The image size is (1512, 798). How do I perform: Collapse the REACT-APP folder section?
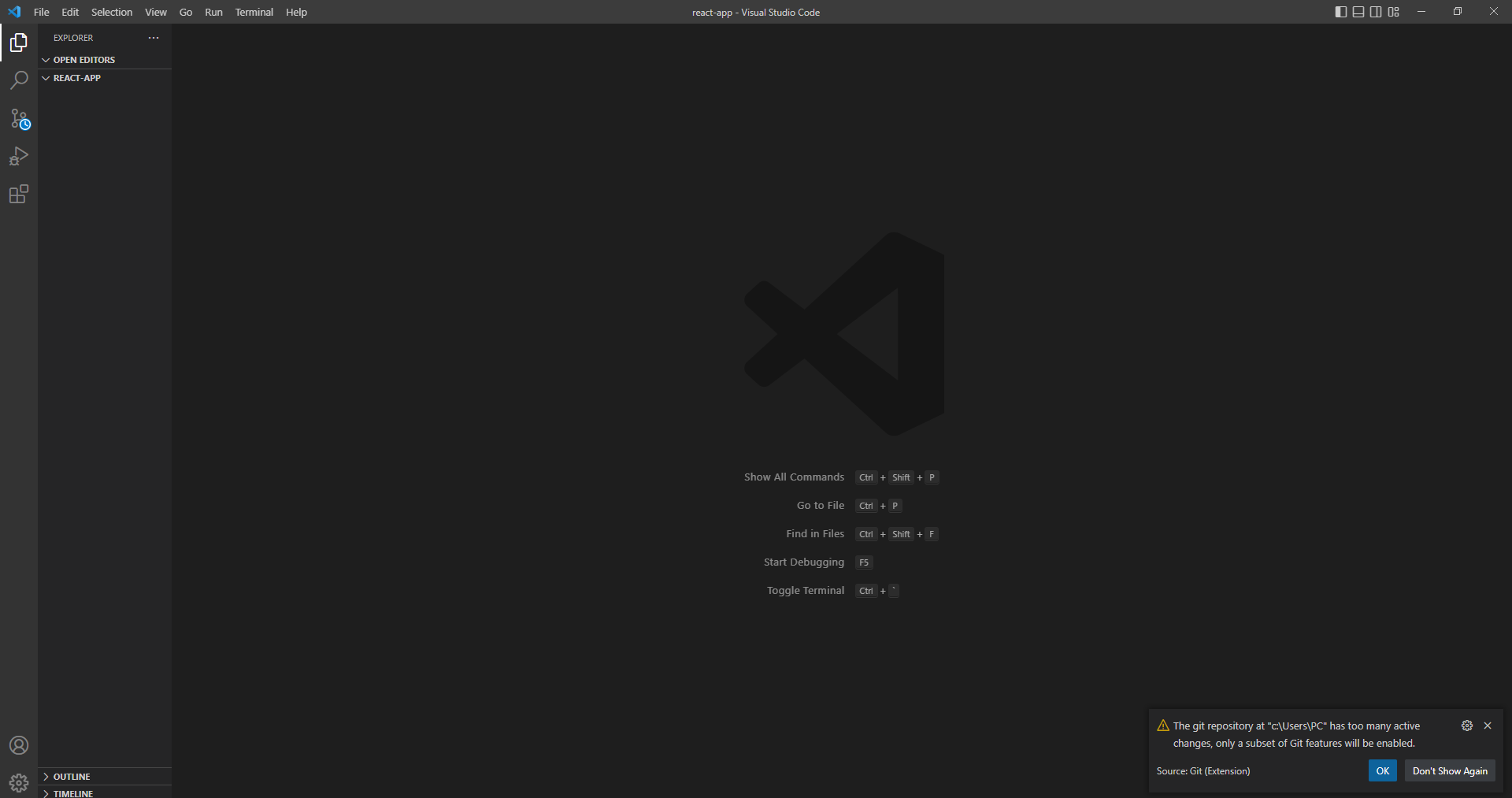pos(105,78)
